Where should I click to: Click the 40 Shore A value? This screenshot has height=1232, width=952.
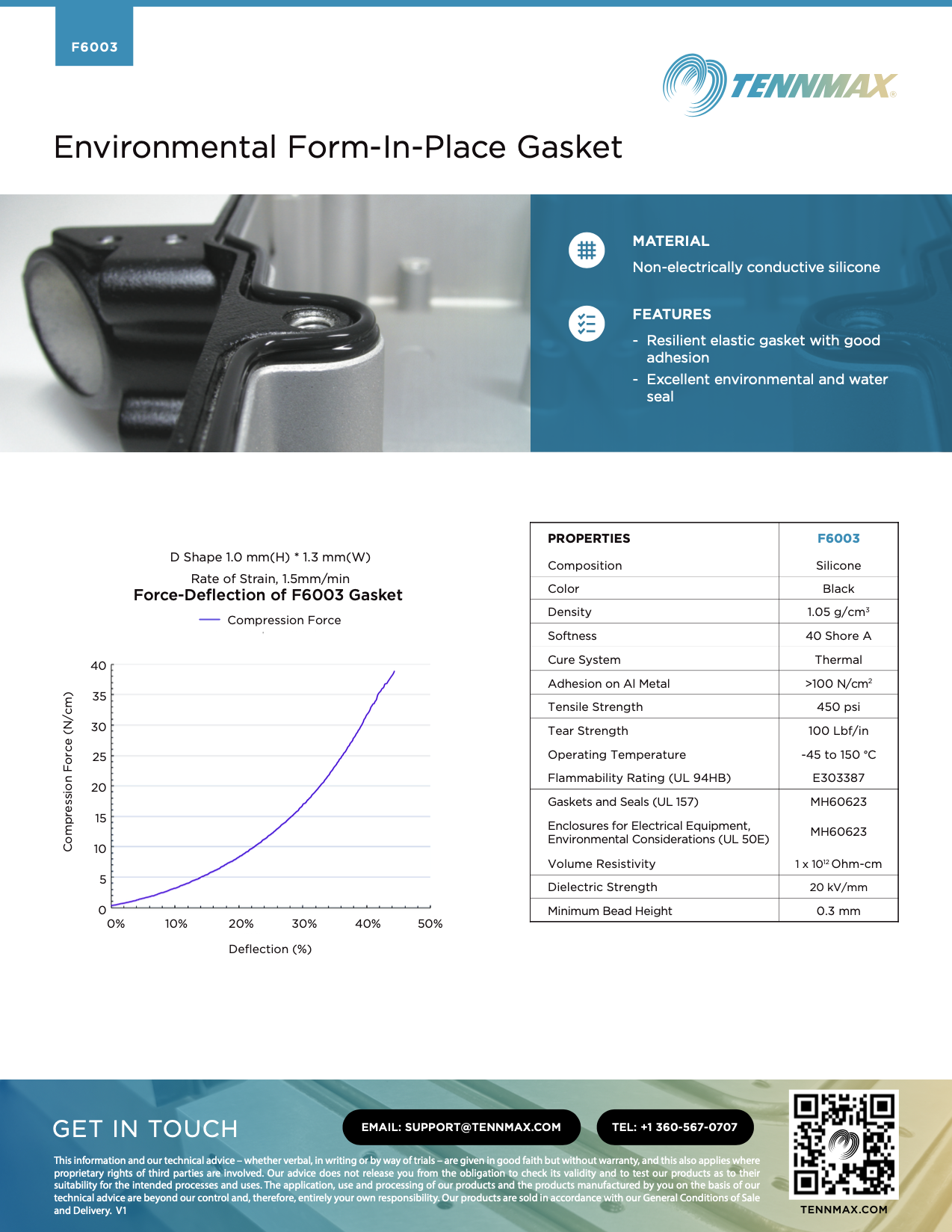pyautogui.click(x=838, y=636)
